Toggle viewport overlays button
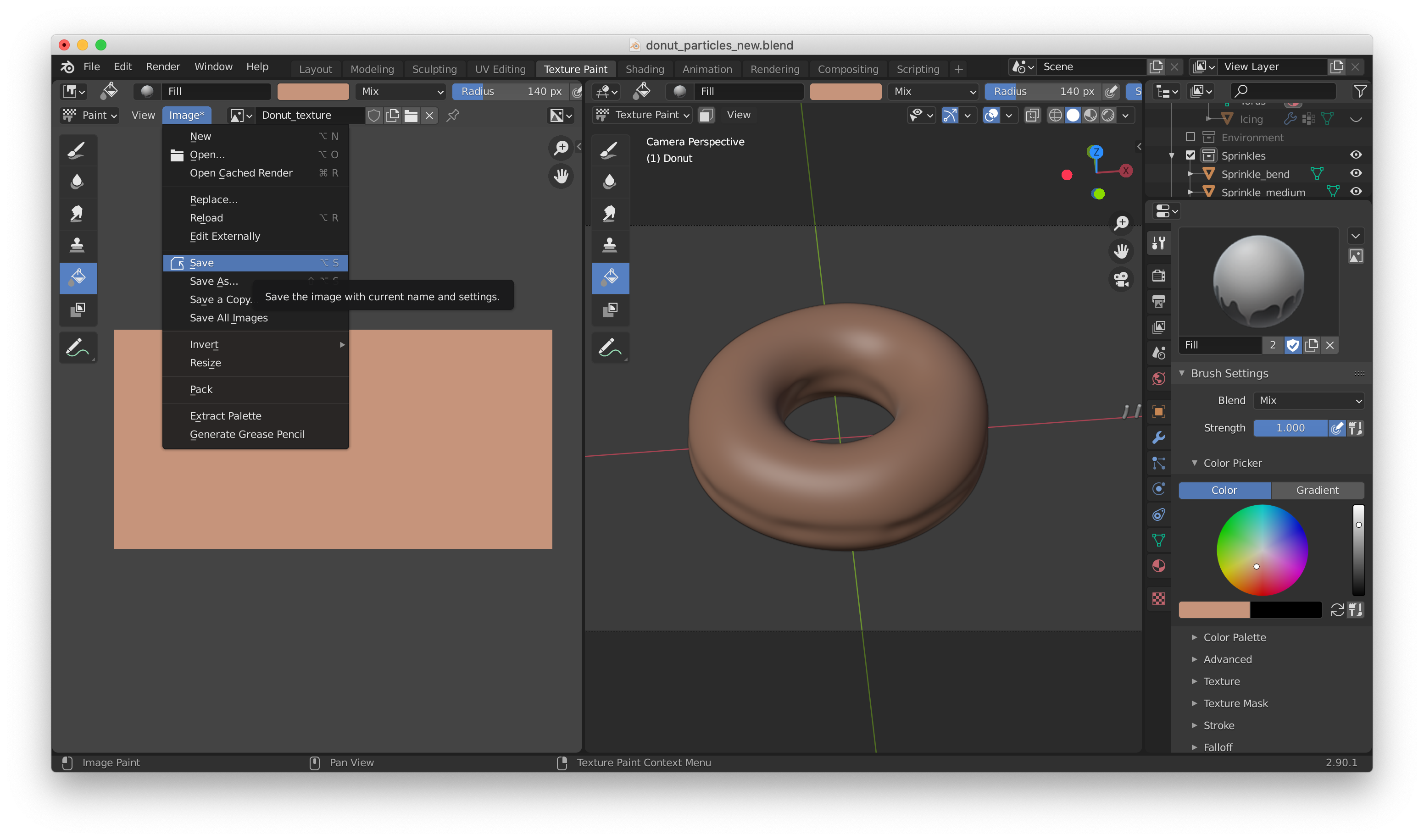Image resolution: width=1424 pixels, height=840 pixels. coord(991,116)
